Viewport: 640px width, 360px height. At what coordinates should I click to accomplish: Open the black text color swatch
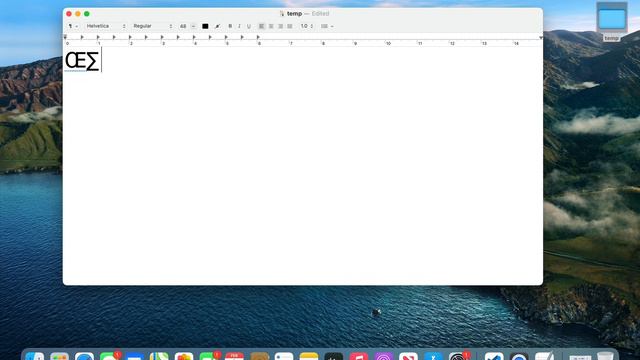pyautogui.click(x=205, y=26)
